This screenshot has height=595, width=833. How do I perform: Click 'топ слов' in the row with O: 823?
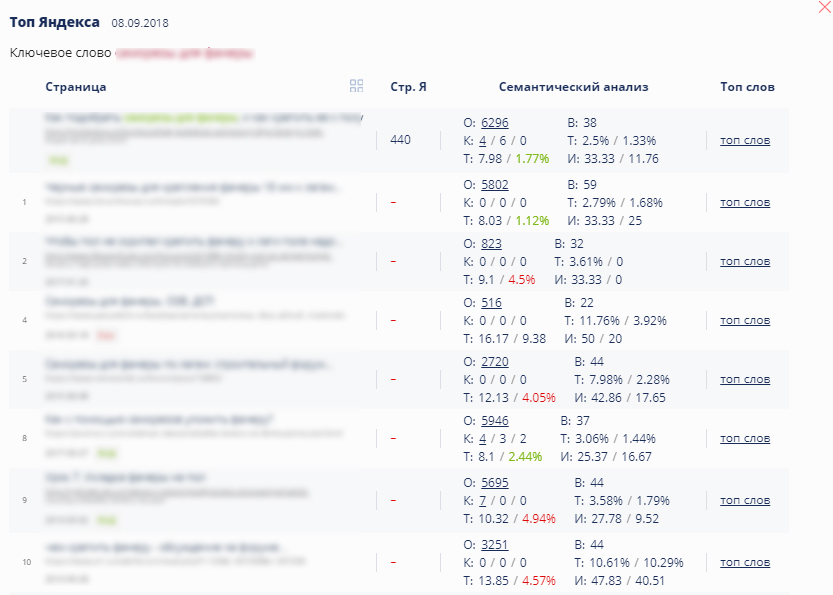click(745, 262)
